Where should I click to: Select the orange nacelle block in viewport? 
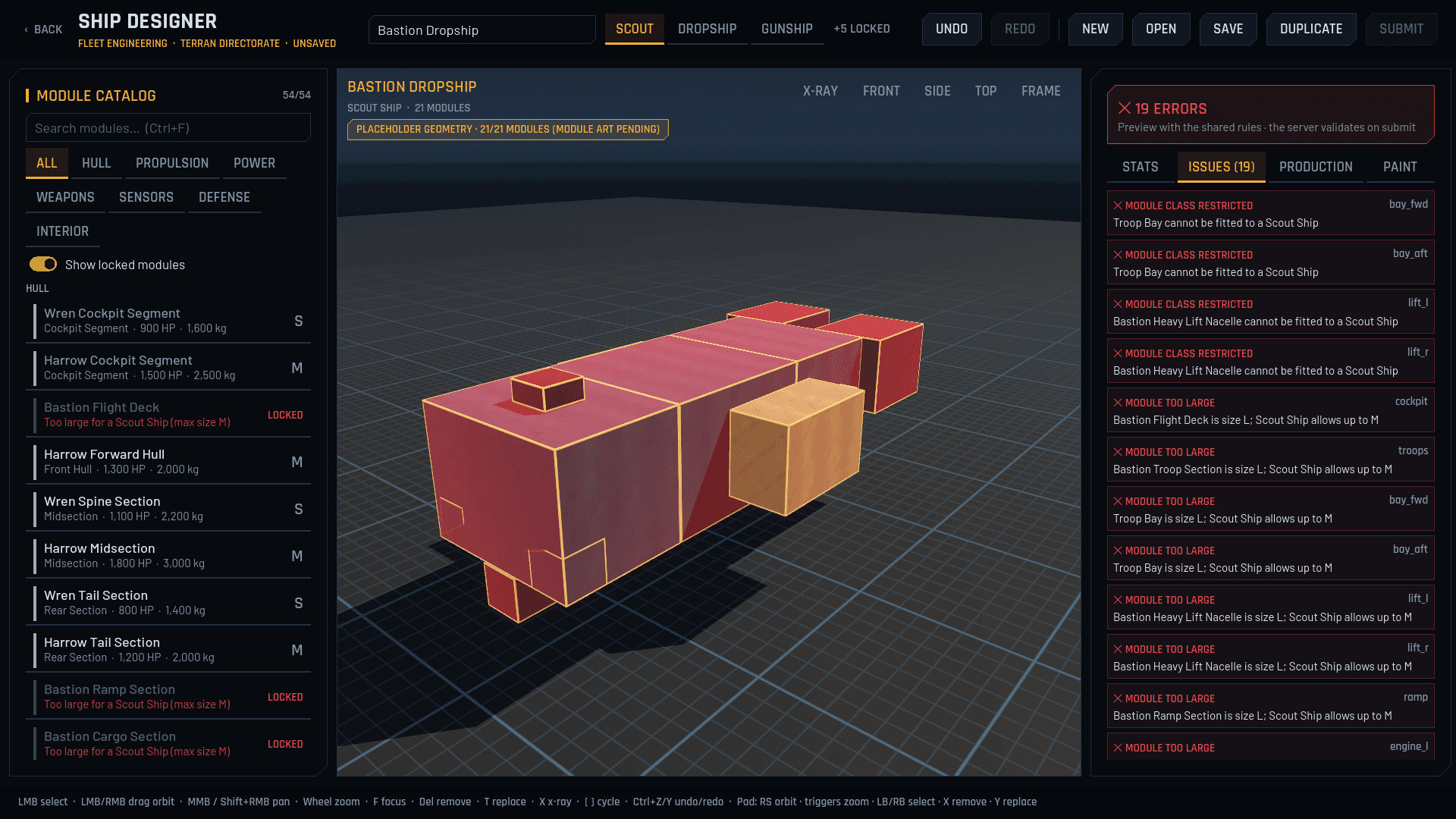point(796,447)
